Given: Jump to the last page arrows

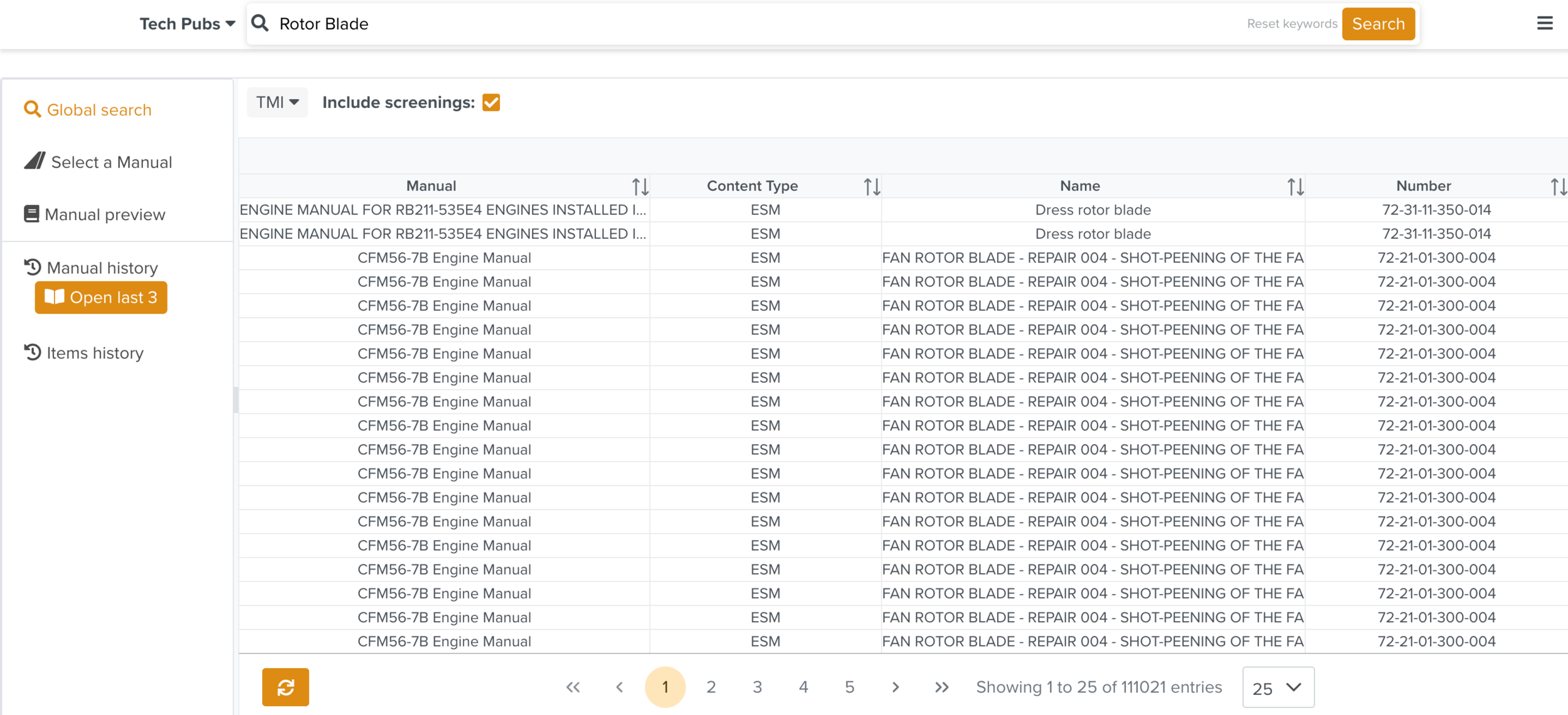Looking at the screenshot, I should point(941,687).
